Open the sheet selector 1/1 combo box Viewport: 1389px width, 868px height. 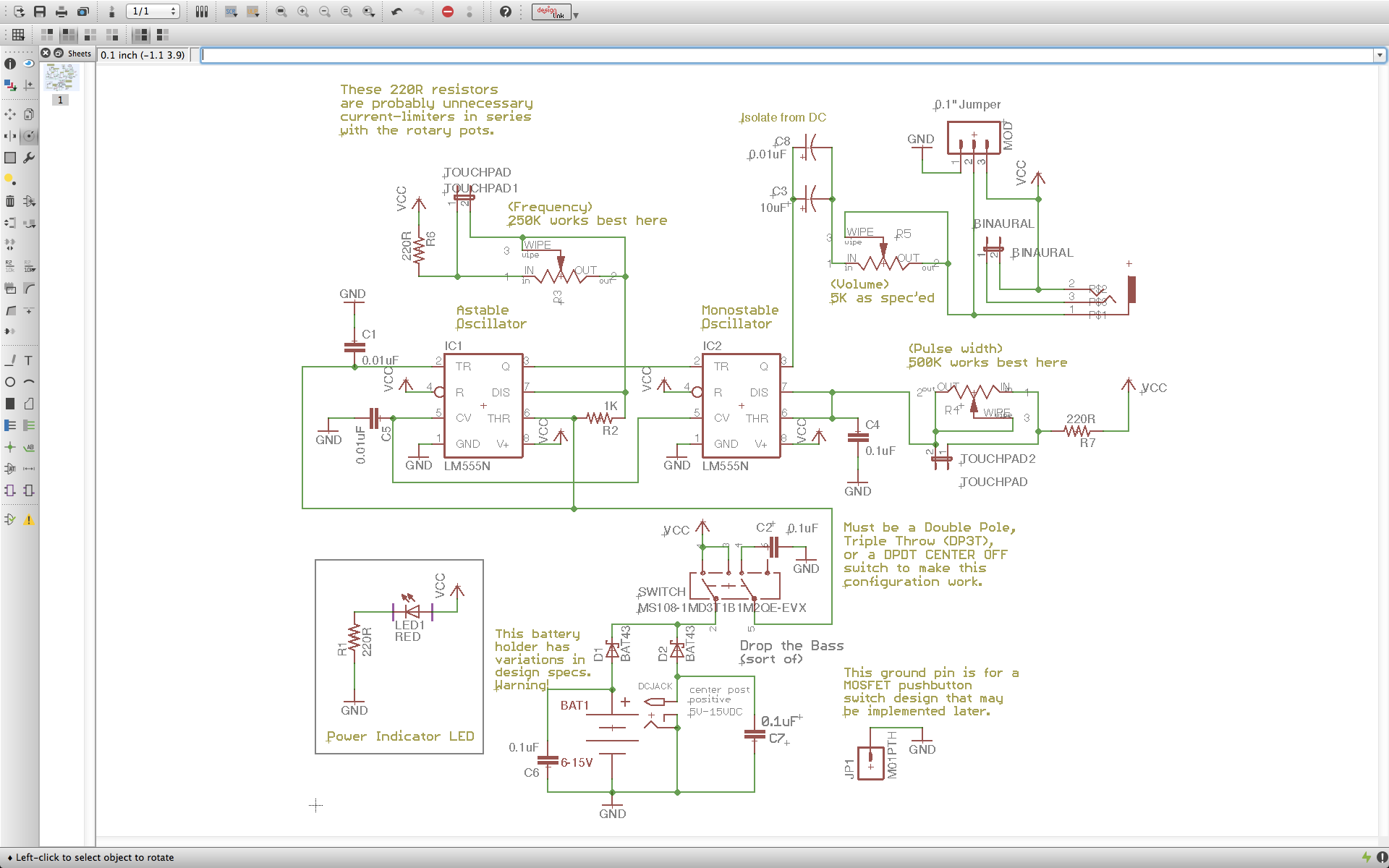(153, 12)
